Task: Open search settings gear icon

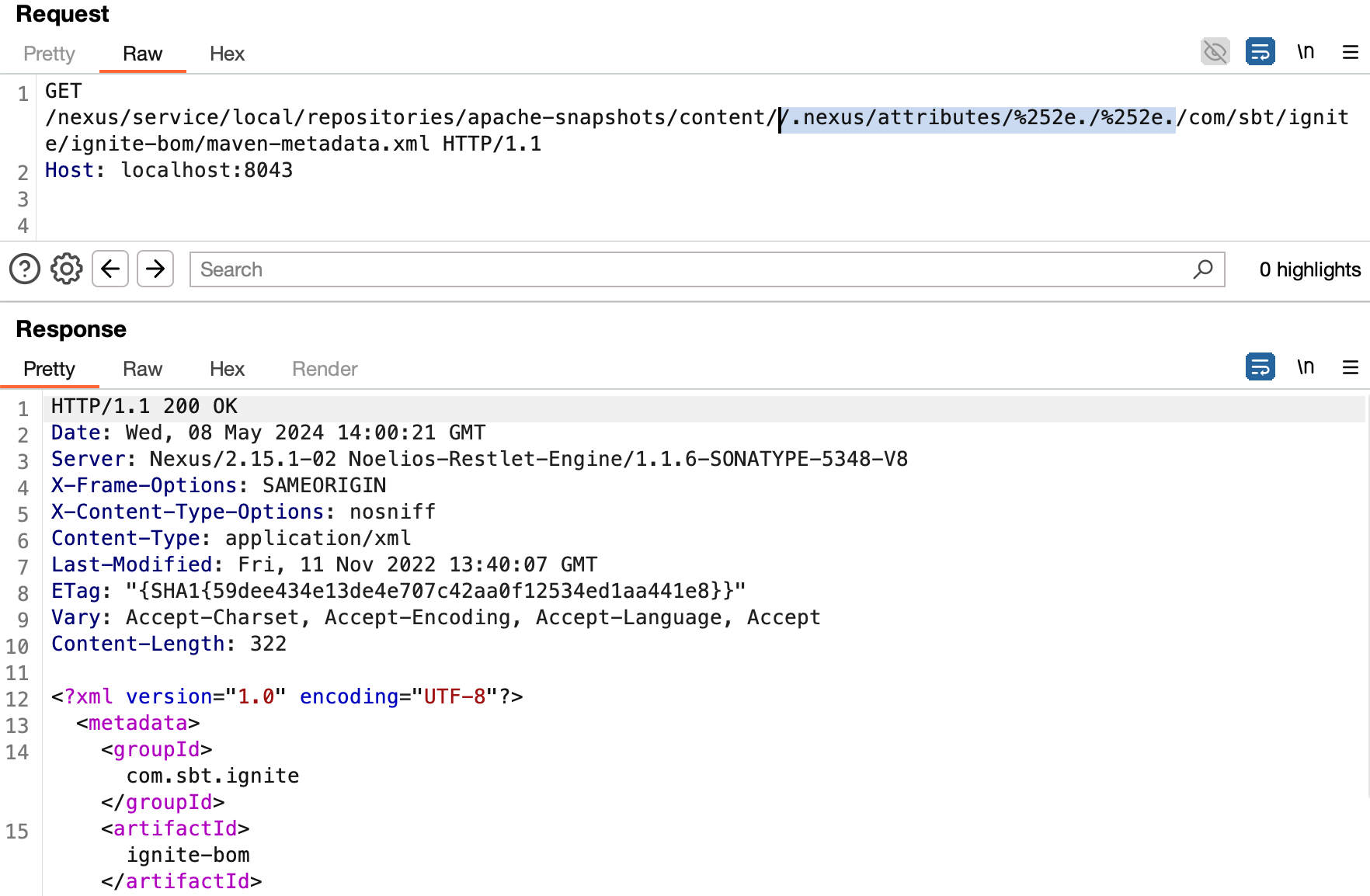Action: (67, 269)
